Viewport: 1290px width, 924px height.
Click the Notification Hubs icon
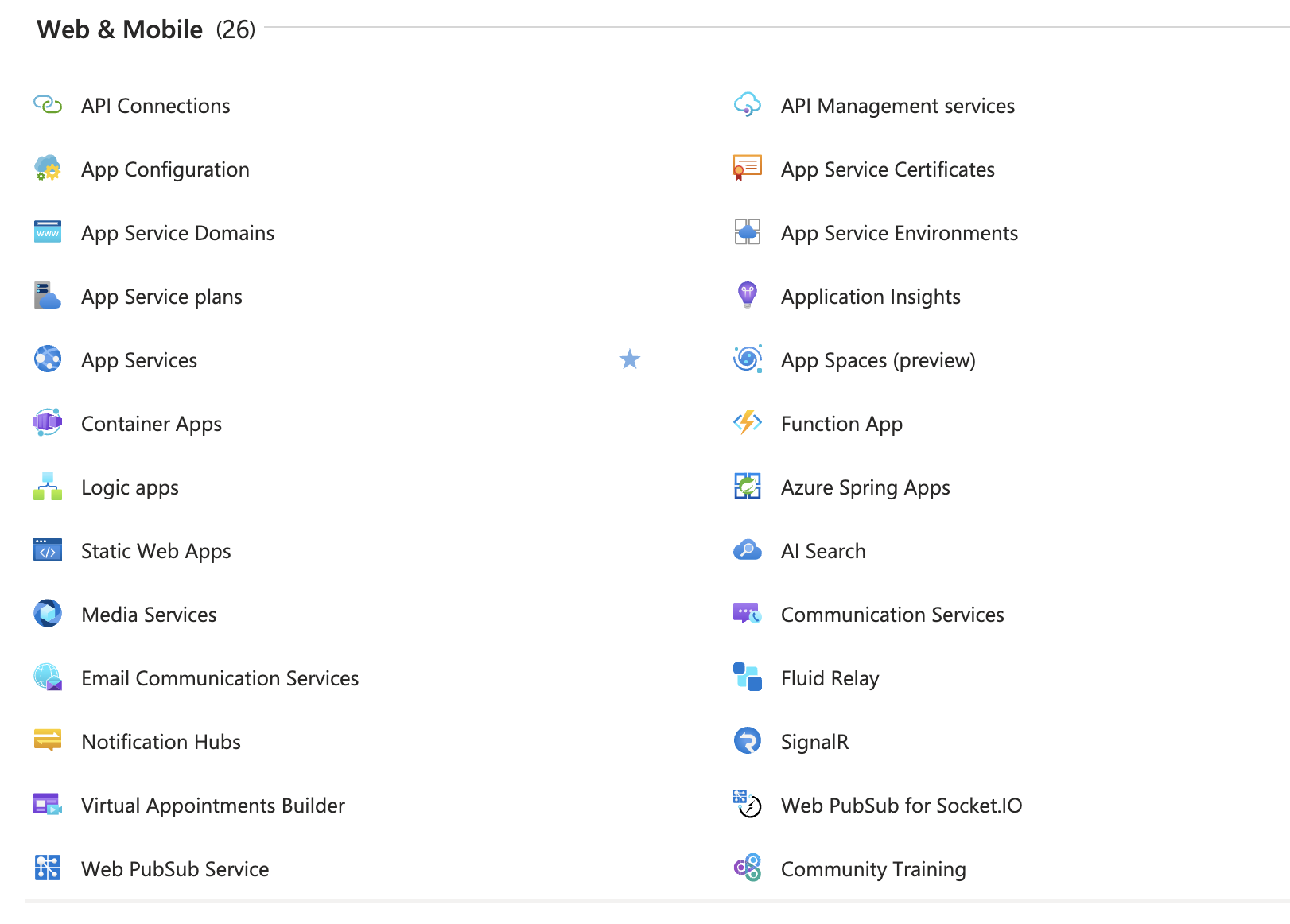click(48, 741)
